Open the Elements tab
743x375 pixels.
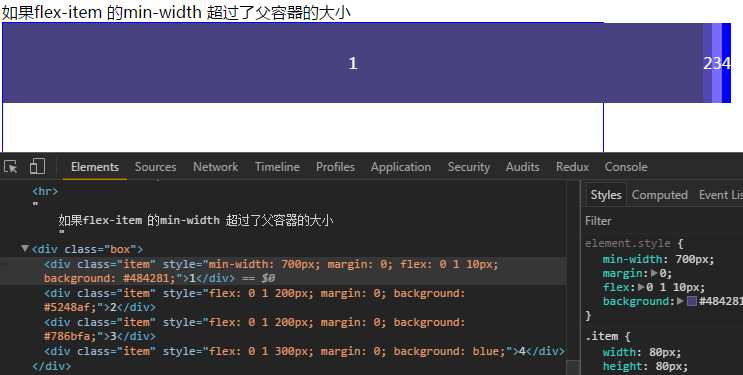click(x=95, y=167)
